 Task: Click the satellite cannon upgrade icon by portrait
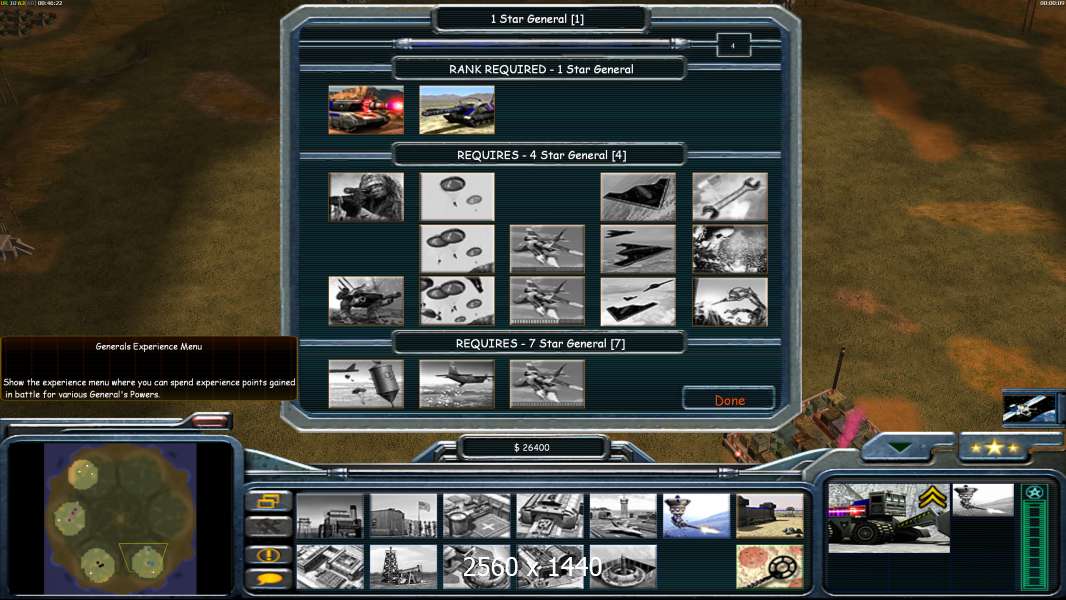(x=983, y=500)
